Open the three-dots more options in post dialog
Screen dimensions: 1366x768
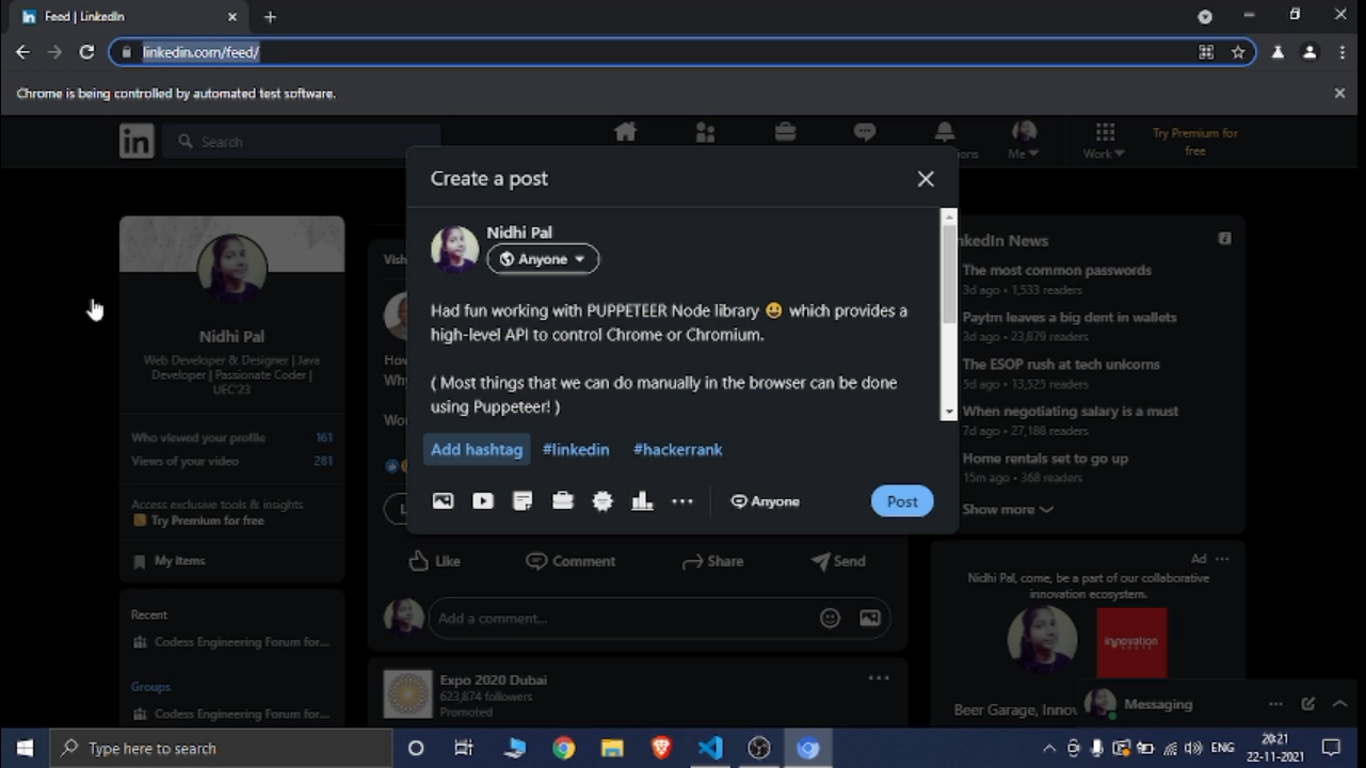[682, 502]
